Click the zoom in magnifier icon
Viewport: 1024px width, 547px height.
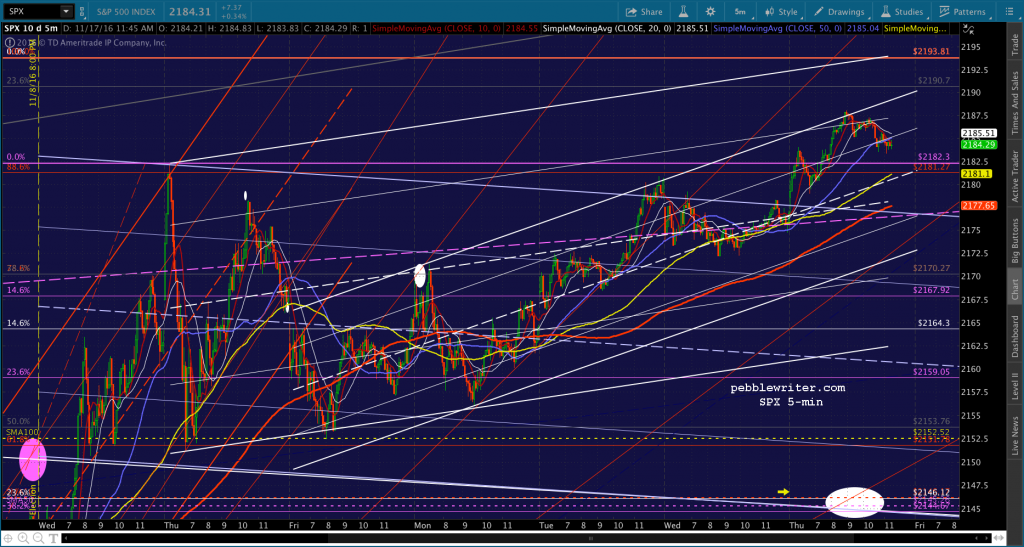(23, 539)
